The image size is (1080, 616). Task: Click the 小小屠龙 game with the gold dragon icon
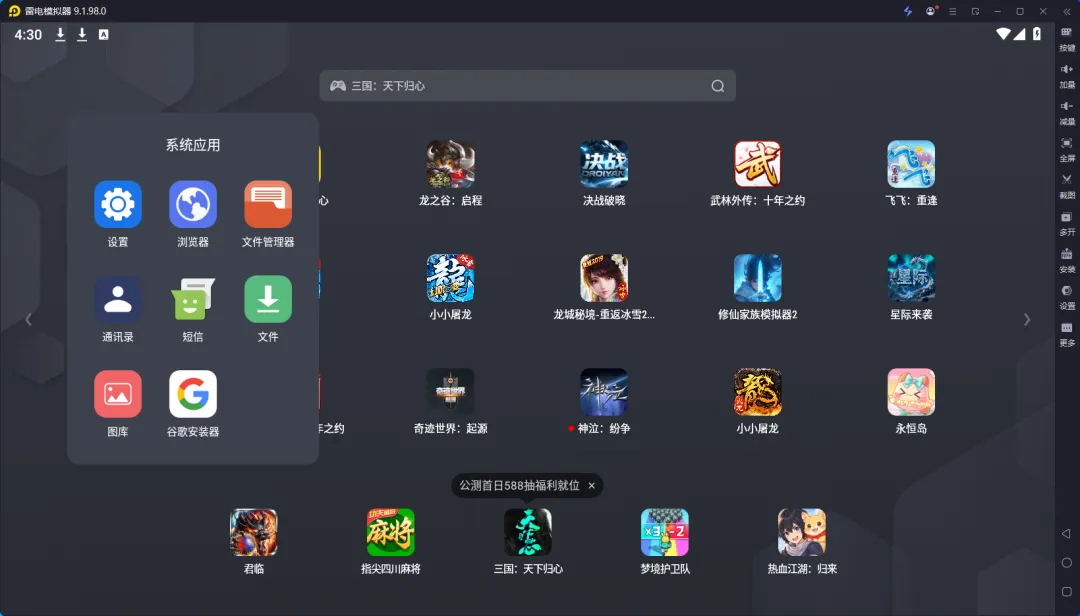[x=758, y=392]
